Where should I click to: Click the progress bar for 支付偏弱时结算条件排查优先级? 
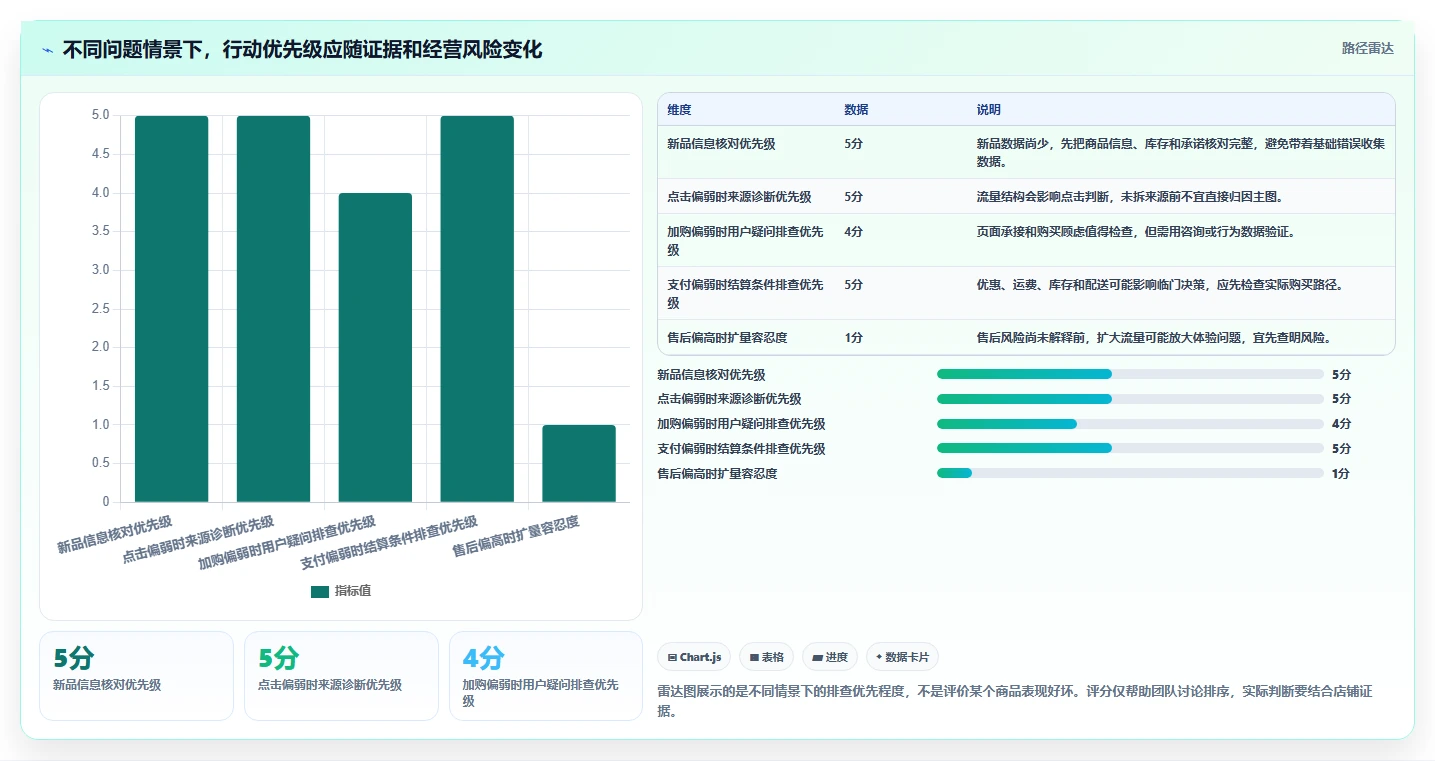pos(1130,448)
